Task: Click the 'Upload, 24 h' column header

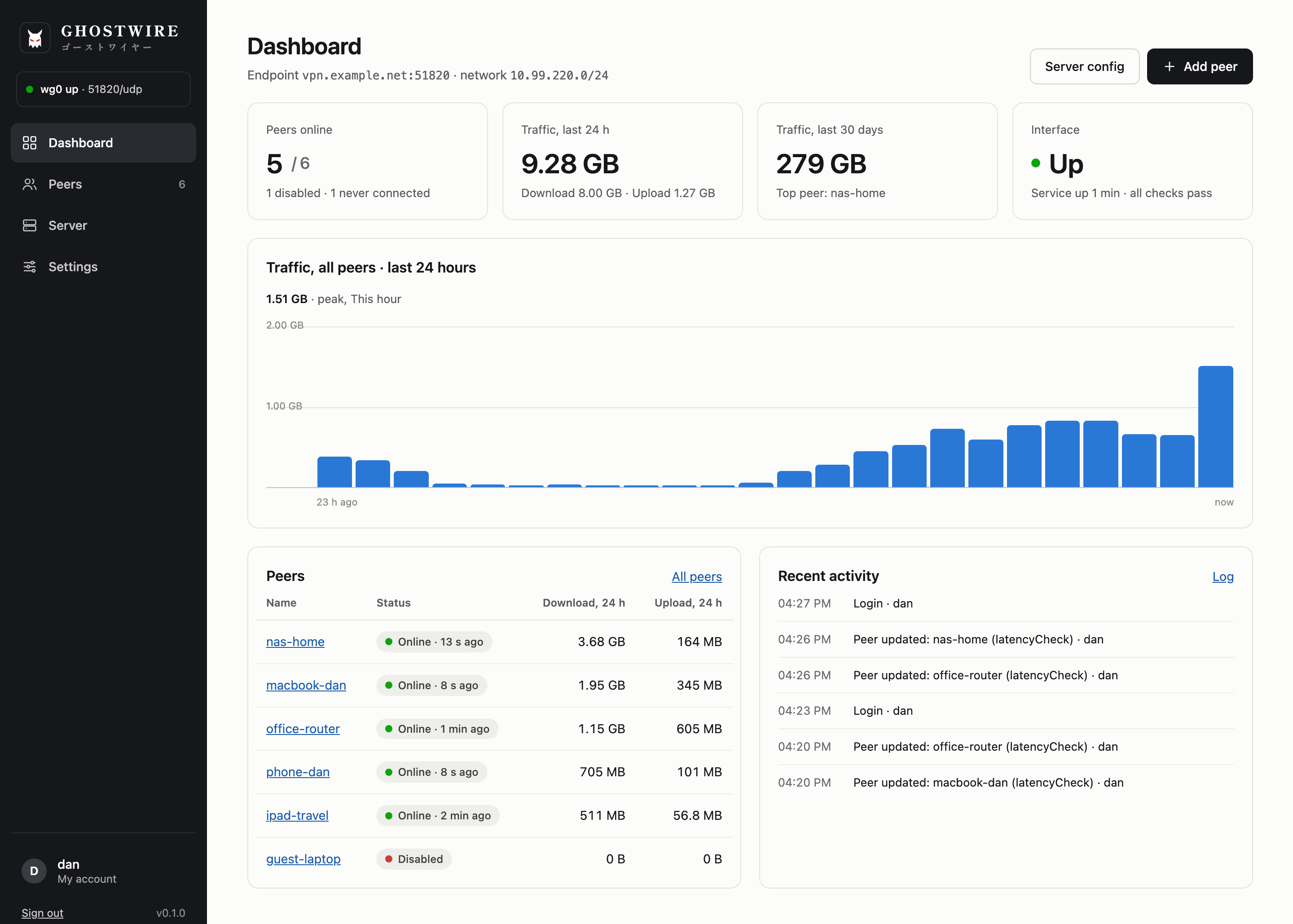Action: [688, 603]
